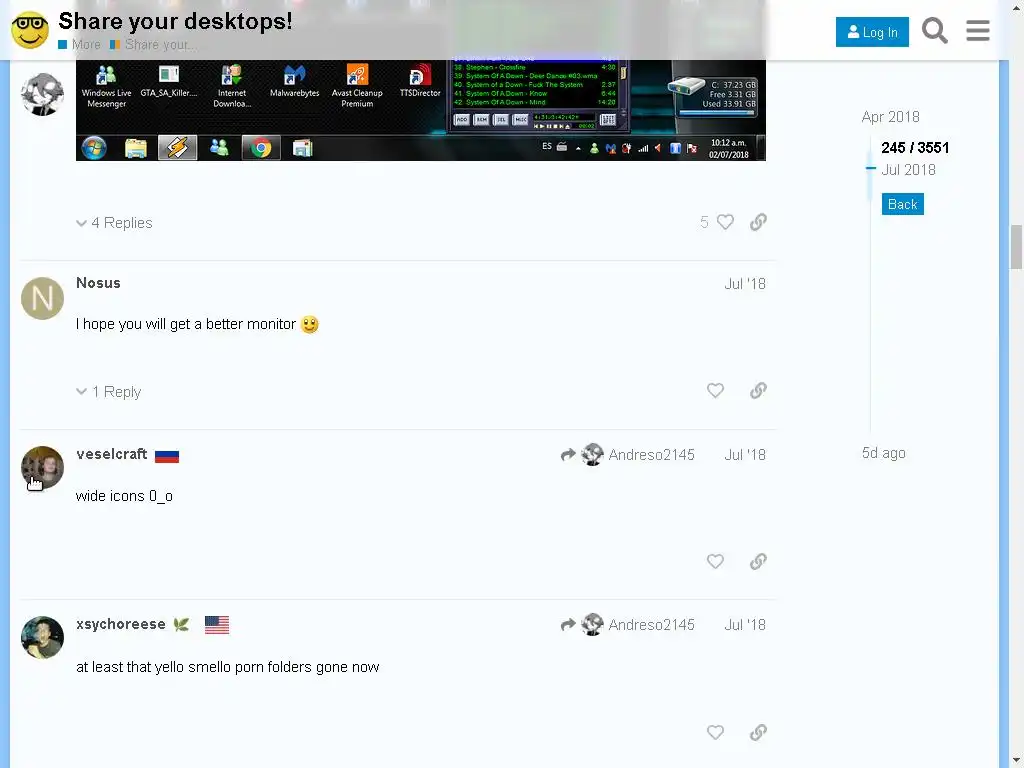
Task: Copy link icon on xsychoreese's post
Action: (758, 733)
